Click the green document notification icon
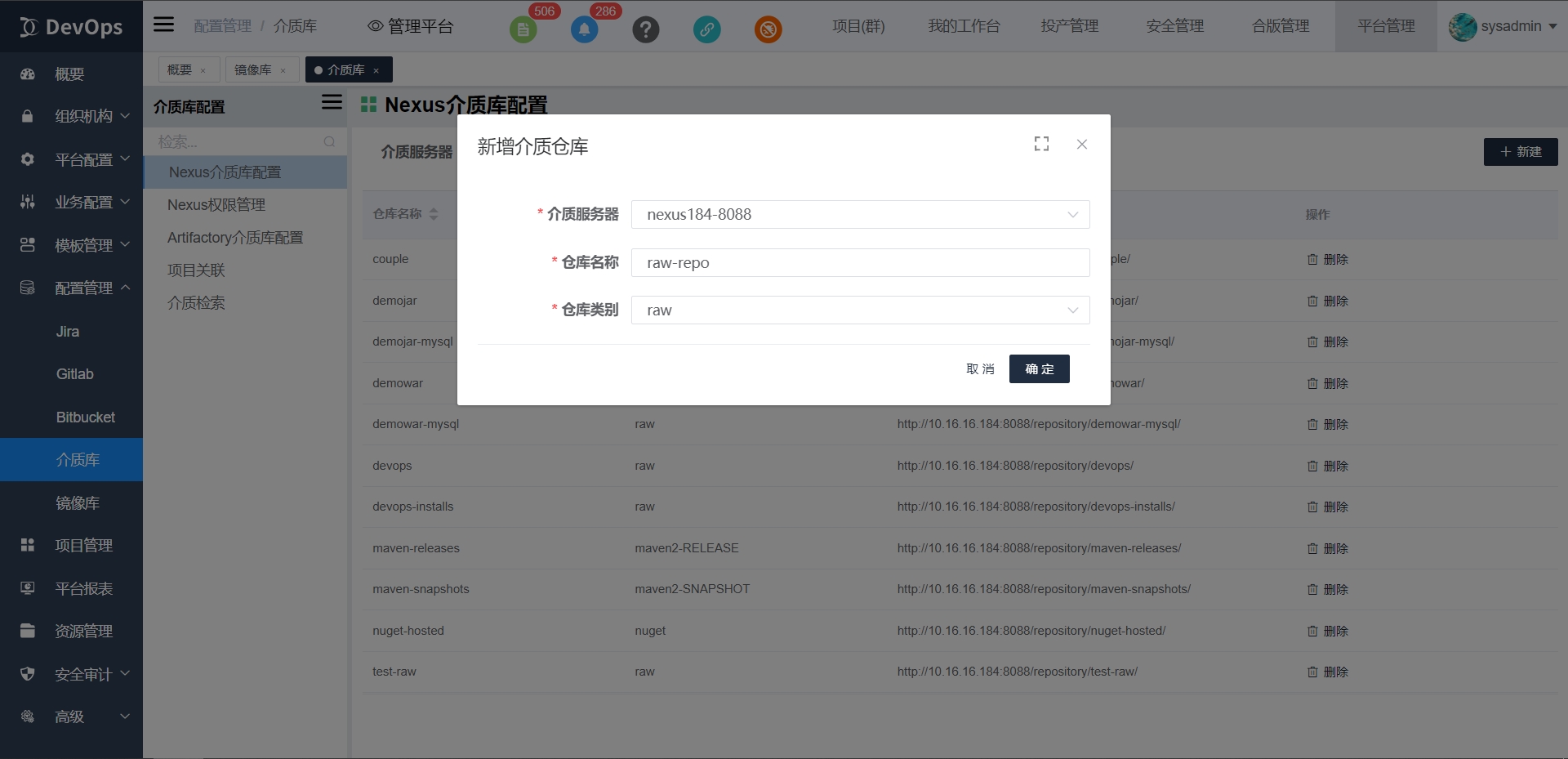1568x759 pixels. 523,30
